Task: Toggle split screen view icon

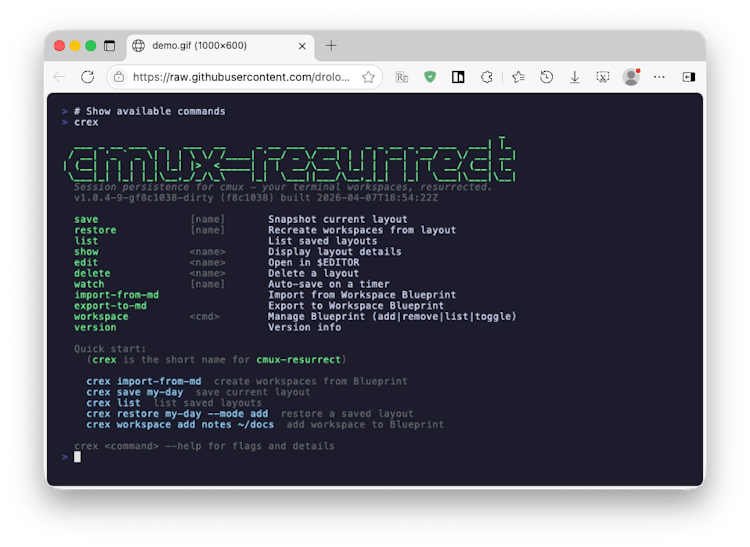Action: point(458,77)
